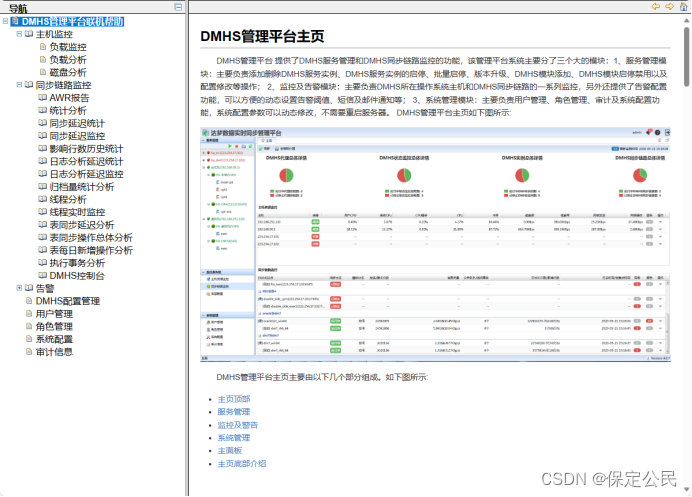Open the 日志分析延迟统计 topic
692x497 pixels.
tap(86, 162)
